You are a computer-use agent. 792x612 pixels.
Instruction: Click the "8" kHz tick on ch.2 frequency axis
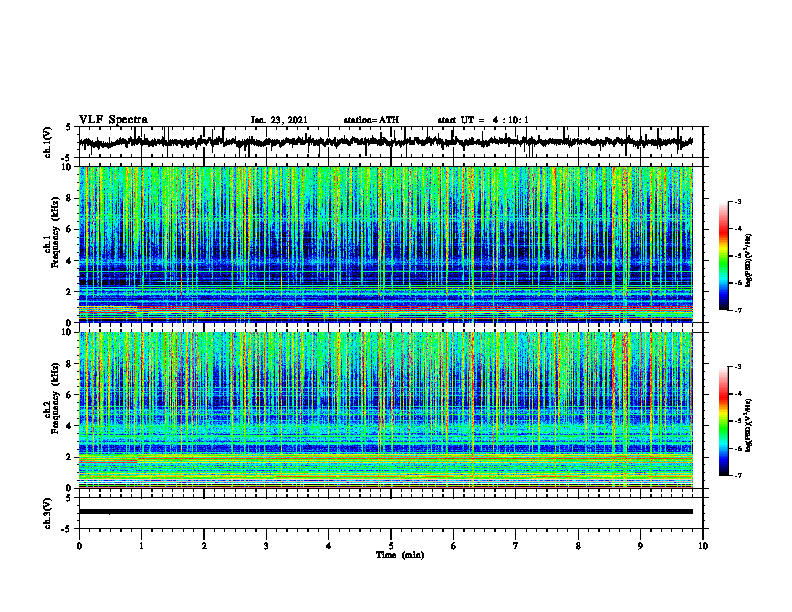(70, 364)
